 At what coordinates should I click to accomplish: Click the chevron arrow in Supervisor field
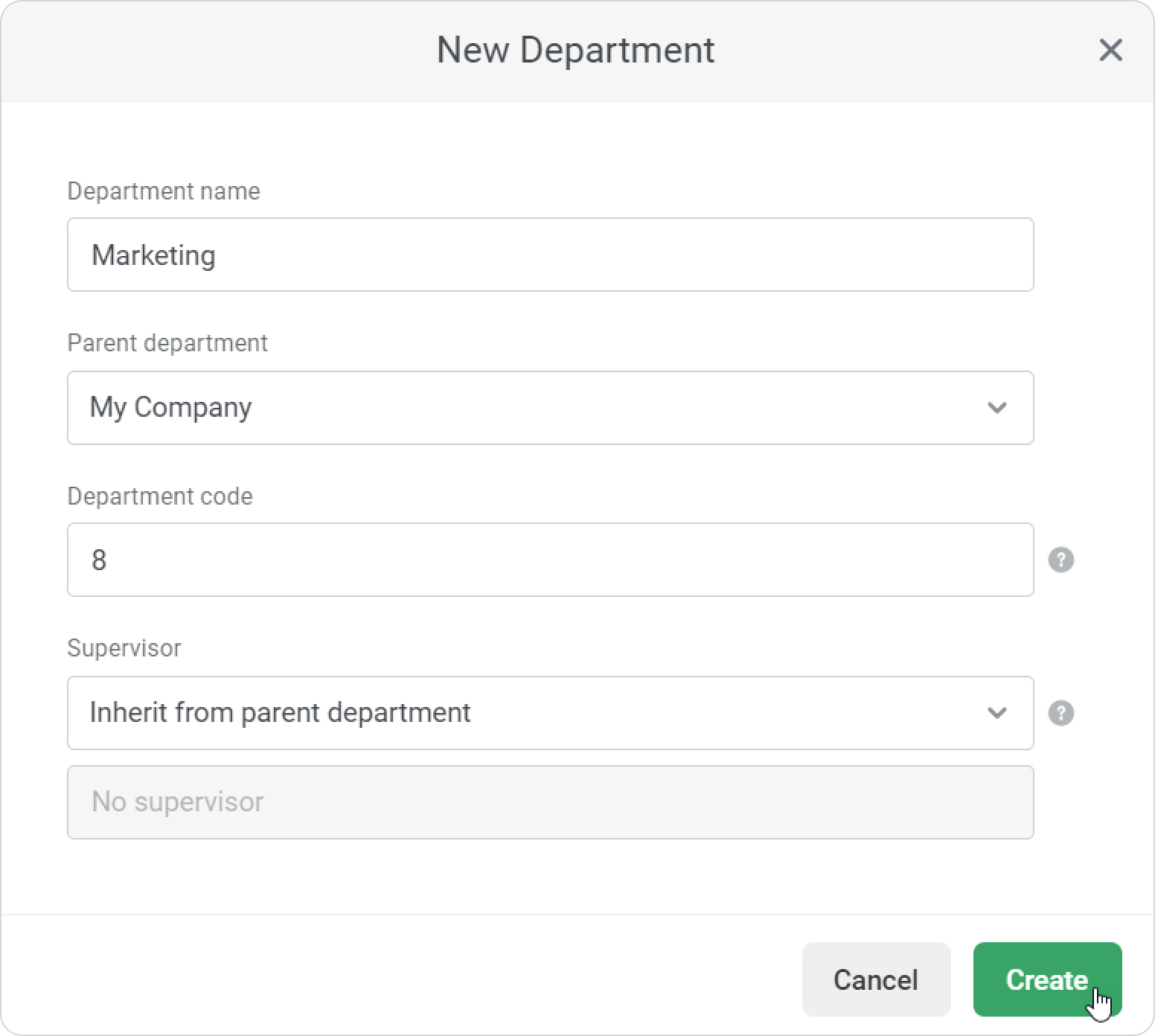996,713
